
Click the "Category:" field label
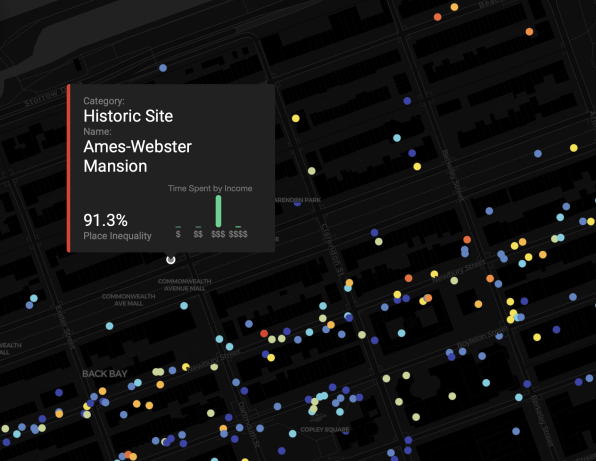[104, 101]
